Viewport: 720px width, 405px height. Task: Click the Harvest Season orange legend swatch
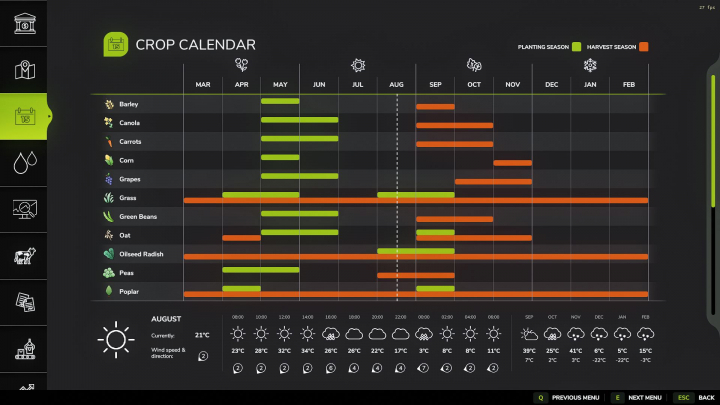pos(644,47)
